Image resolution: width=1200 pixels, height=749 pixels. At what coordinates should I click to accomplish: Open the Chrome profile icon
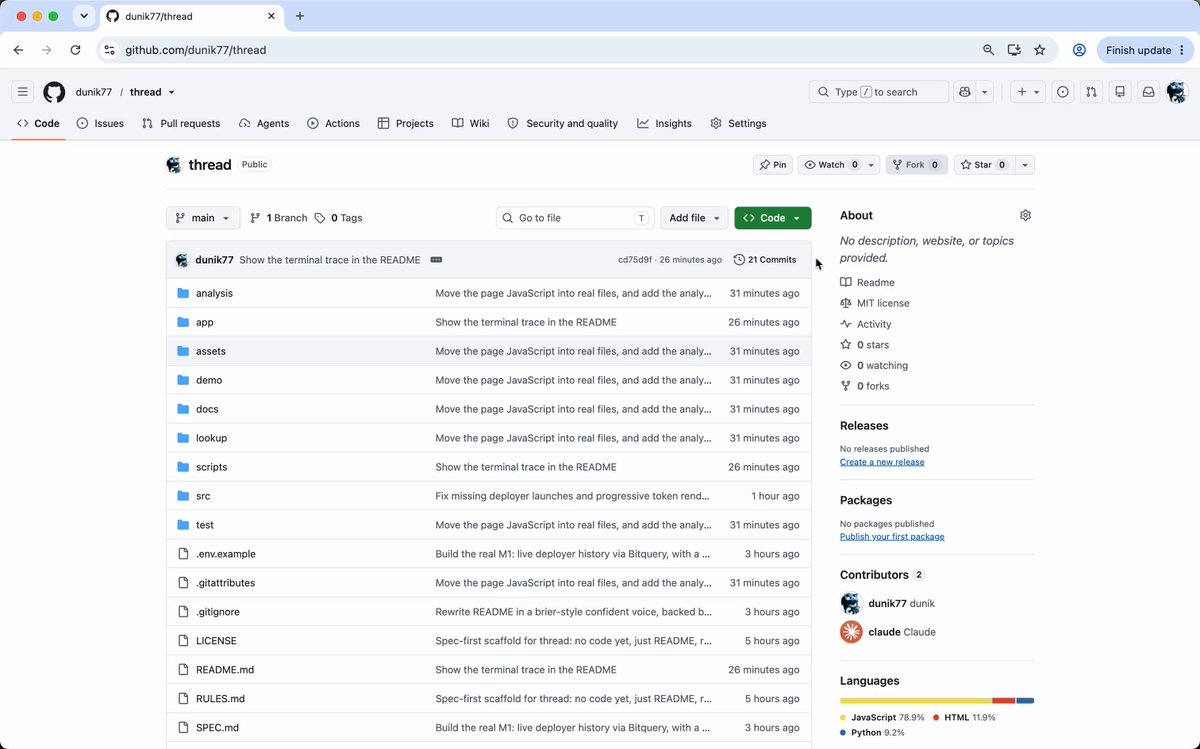1080,50
